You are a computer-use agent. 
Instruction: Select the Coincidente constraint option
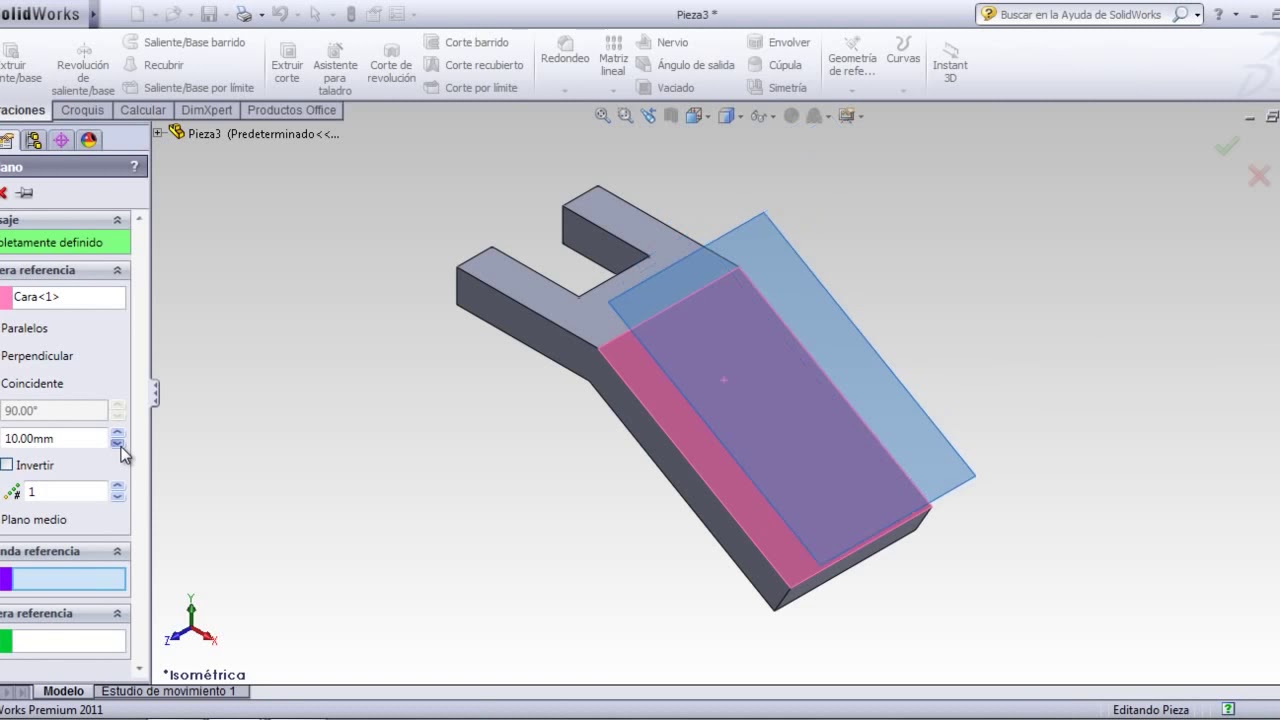click(31, 384)
